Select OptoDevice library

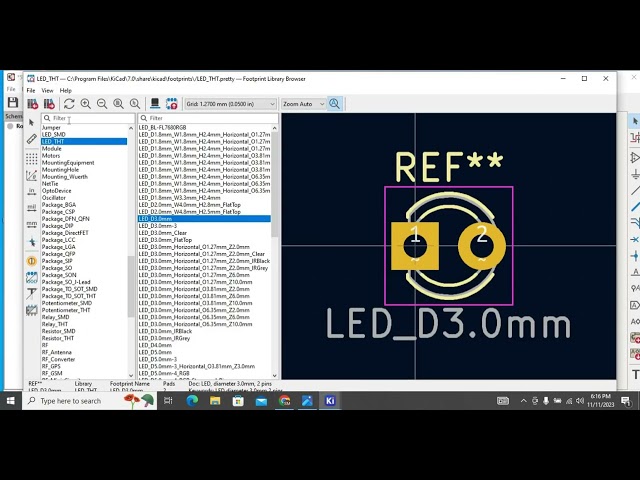(56, 191)
